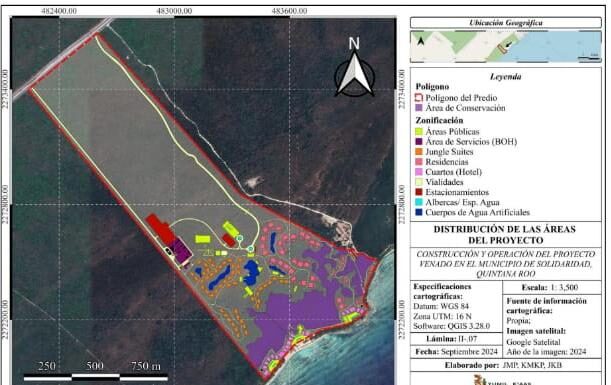The width and height of the screenshot is (611, 385).
Task: Open the Ubicación Geográfica inset map thumbnail
Action: tap(505, 46)
